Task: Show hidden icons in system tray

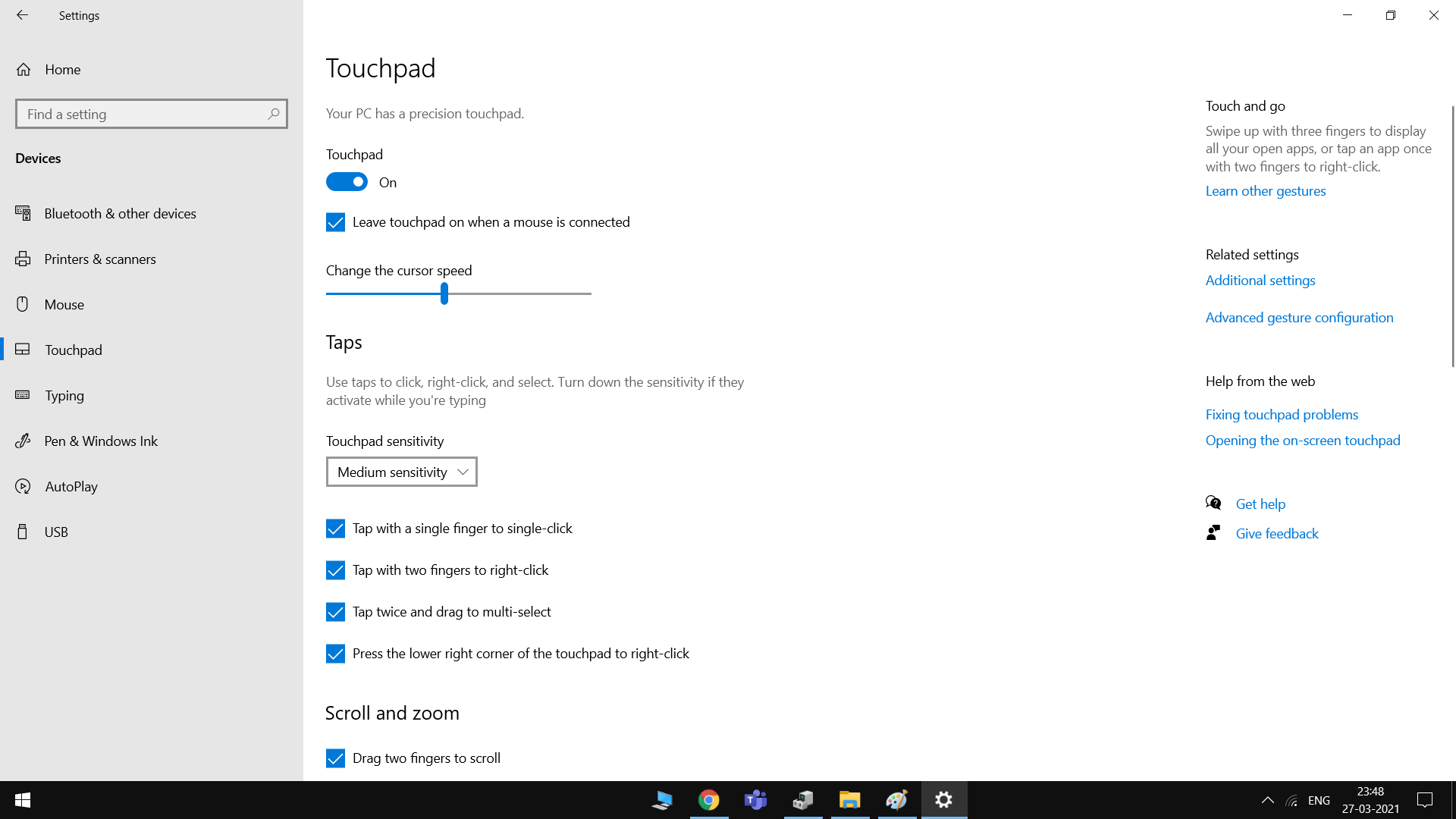Action: coord(1267,800)
